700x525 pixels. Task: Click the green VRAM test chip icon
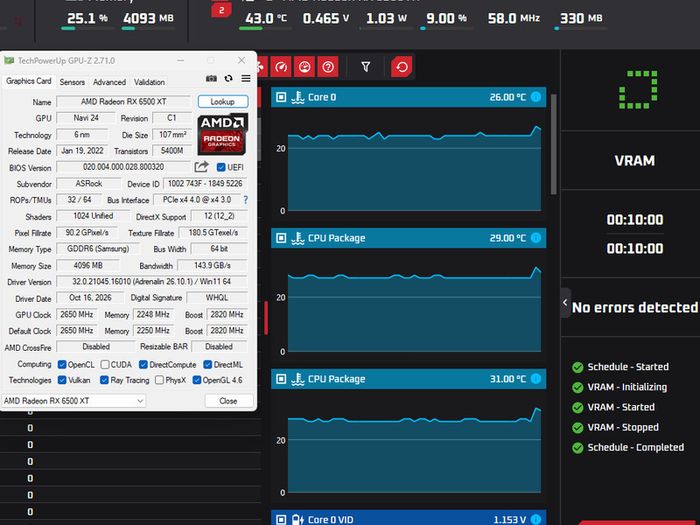click(x=638, y=89)
